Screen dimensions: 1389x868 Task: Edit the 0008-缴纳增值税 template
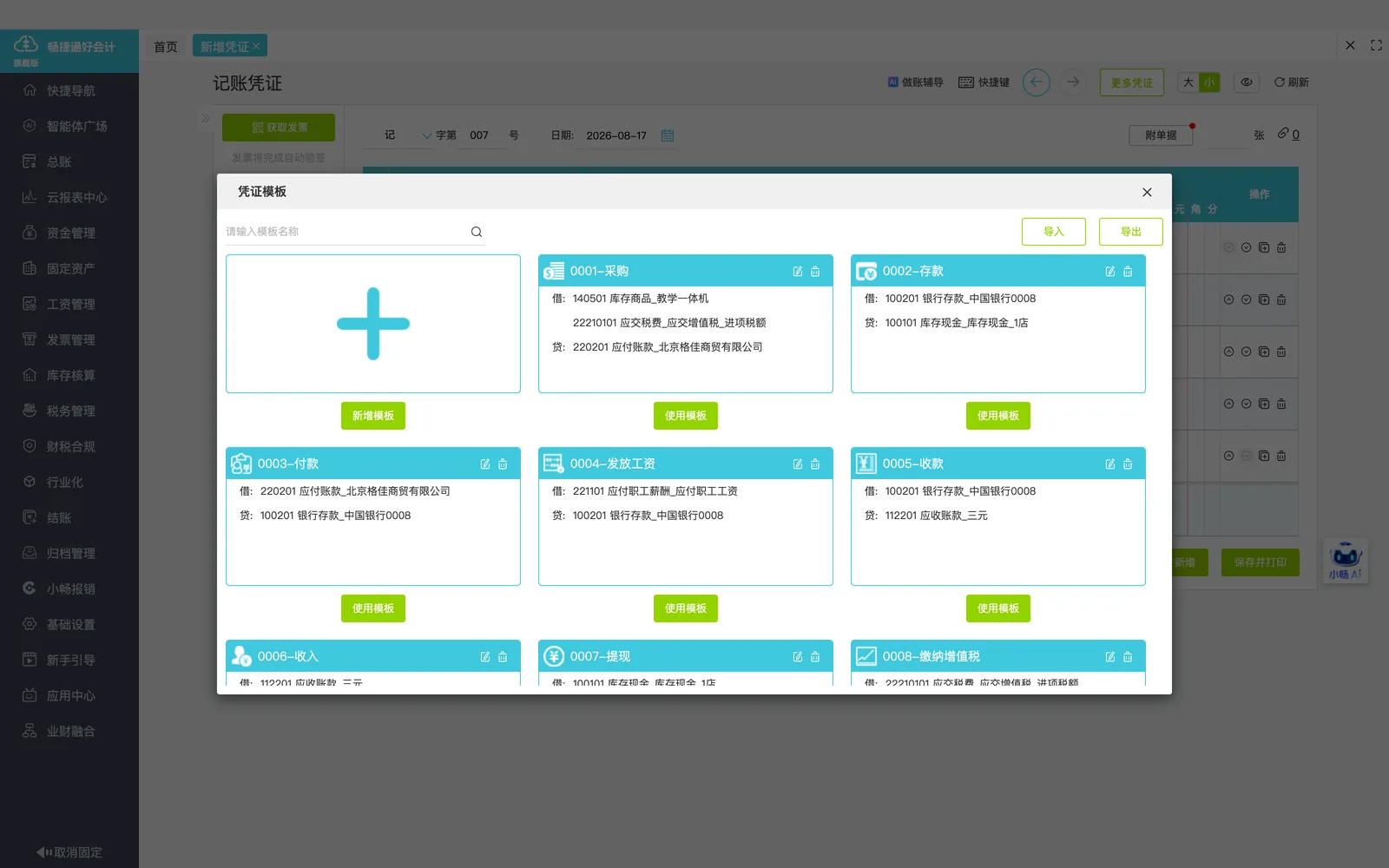[x=1110, y=657]
